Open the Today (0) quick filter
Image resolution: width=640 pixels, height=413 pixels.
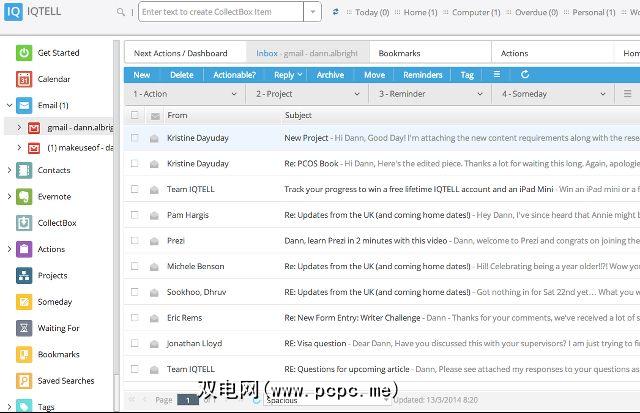click(372, 12)
